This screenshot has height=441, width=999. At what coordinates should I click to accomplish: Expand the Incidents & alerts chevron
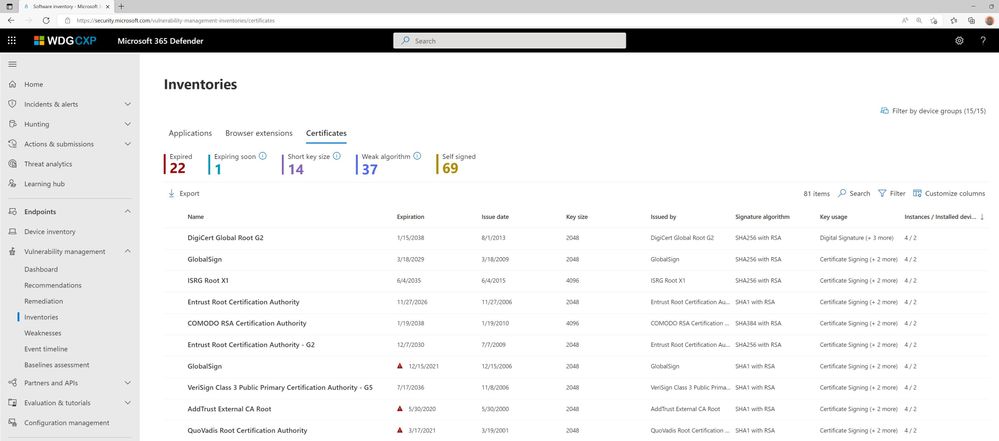(x=127, y=104)
